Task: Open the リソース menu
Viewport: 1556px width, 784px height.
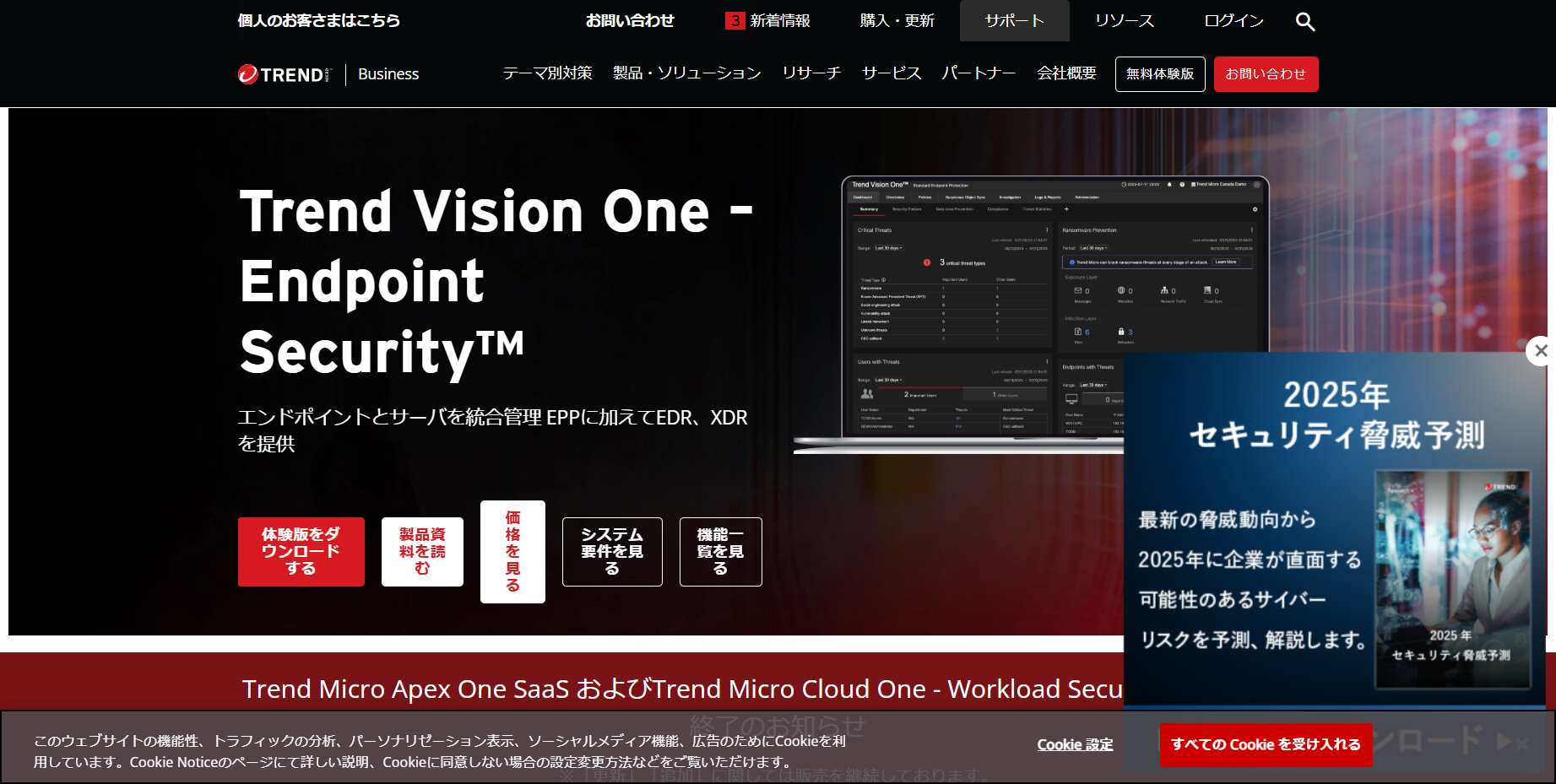Action: click(1125, 20)
